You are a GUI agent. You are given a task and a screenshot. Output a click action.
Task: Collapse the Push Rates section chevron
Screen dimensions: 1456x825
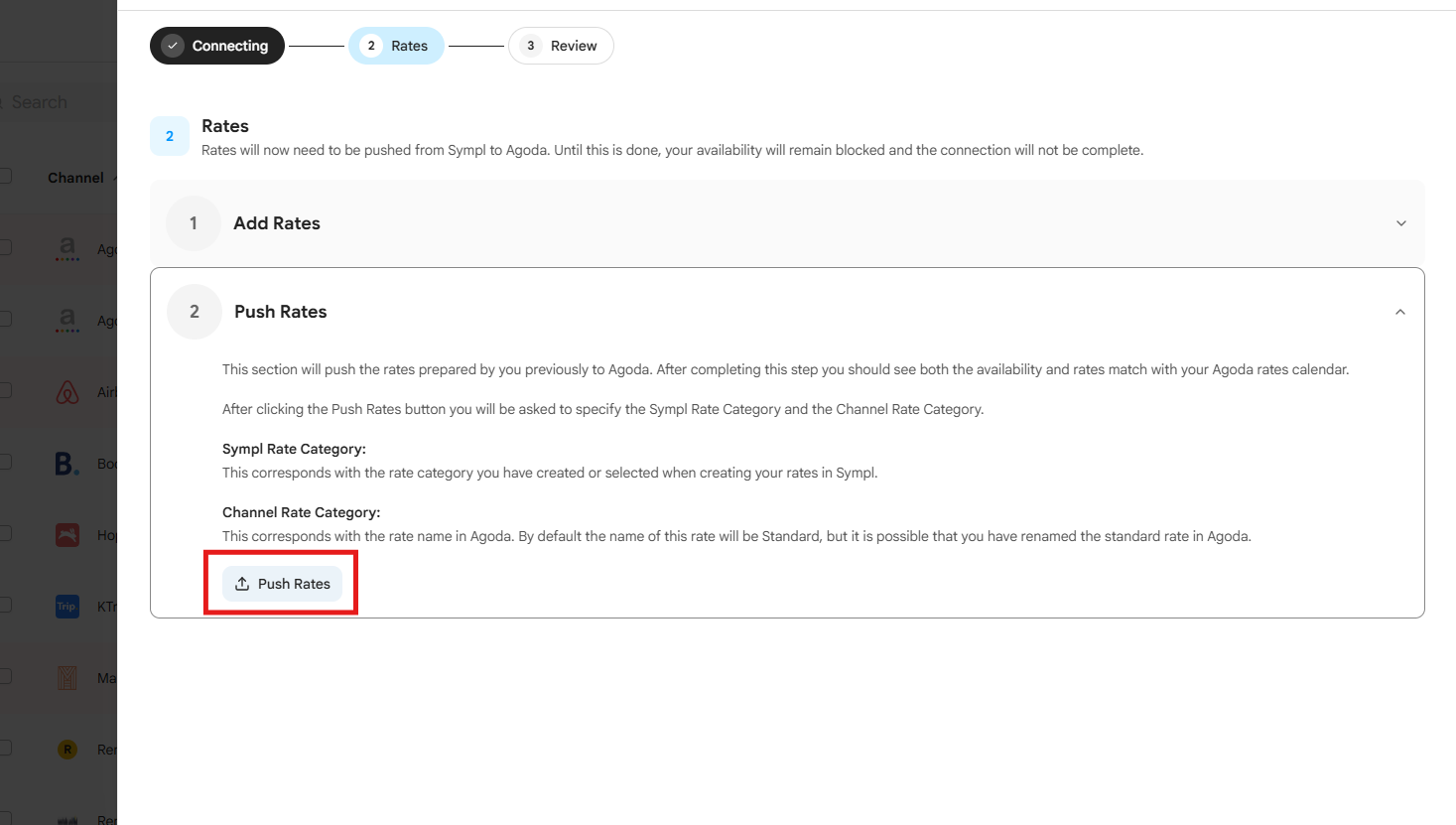(x=1400, y=312)
